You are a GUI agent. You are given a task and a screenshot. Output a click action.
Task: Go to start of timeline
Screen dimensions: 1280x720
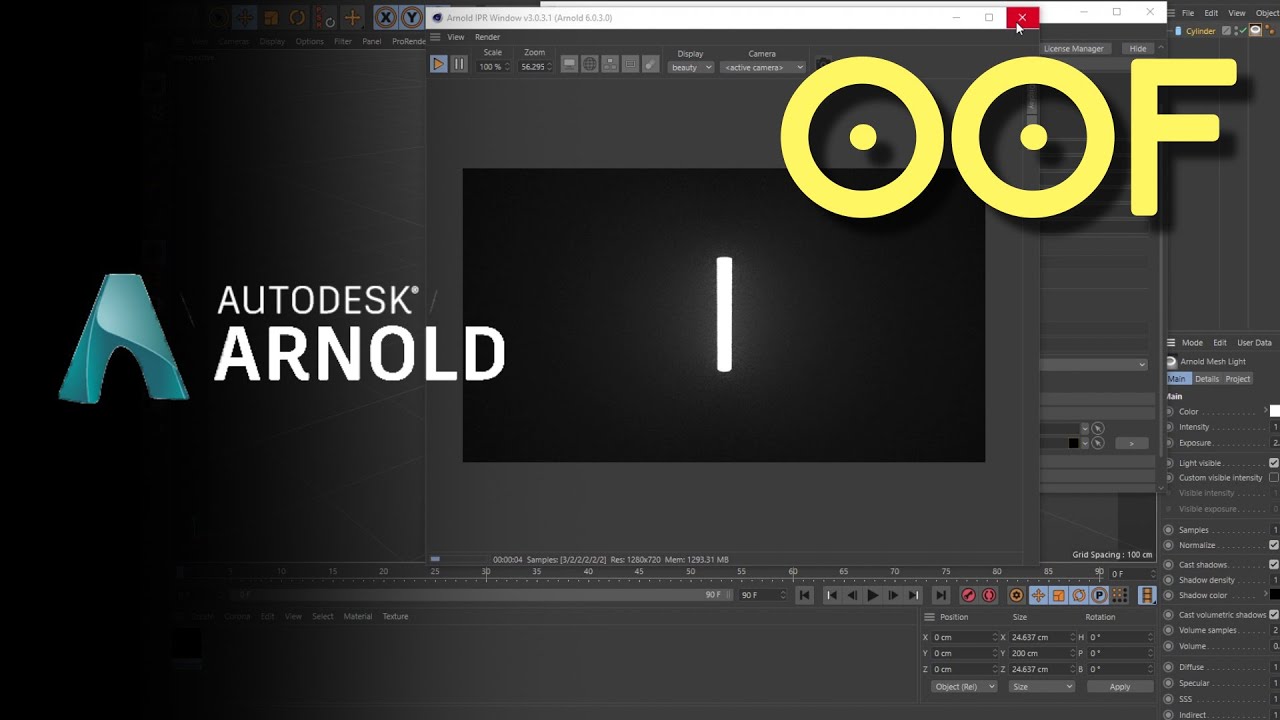coord(804,595)
